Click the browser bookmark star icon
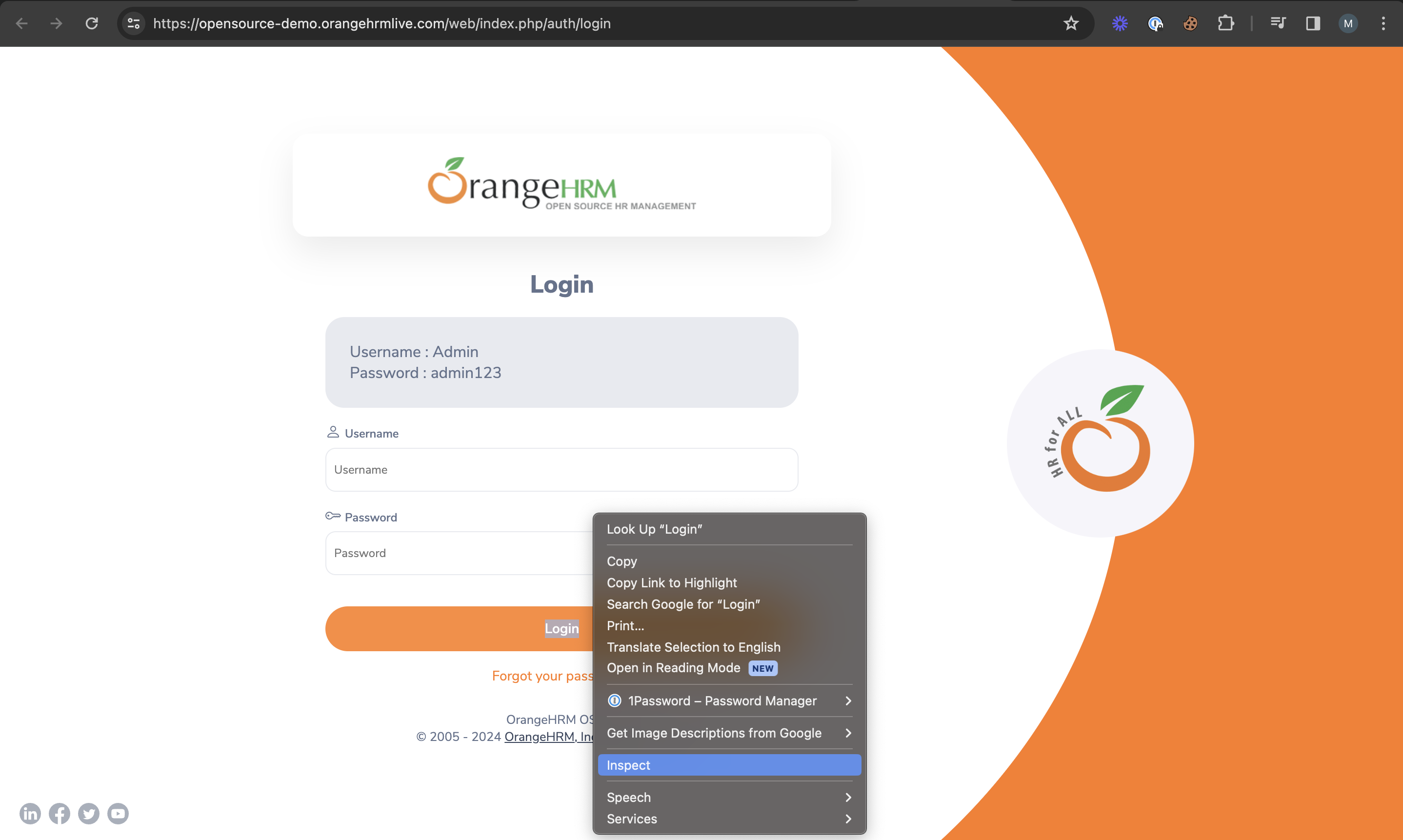 1071,23
